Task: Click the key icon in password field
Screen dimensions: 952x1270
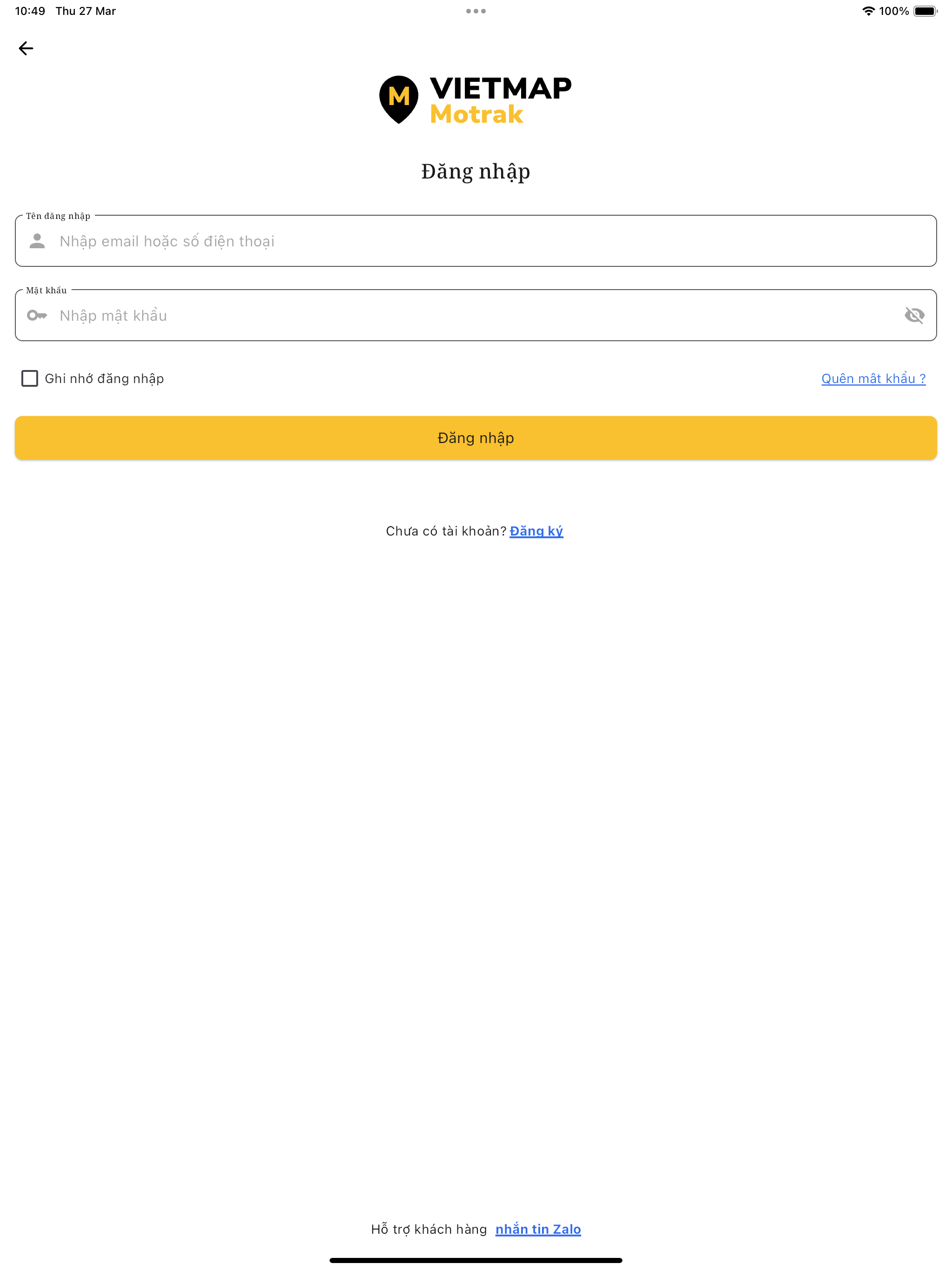Action: click(x=36, y=315)
